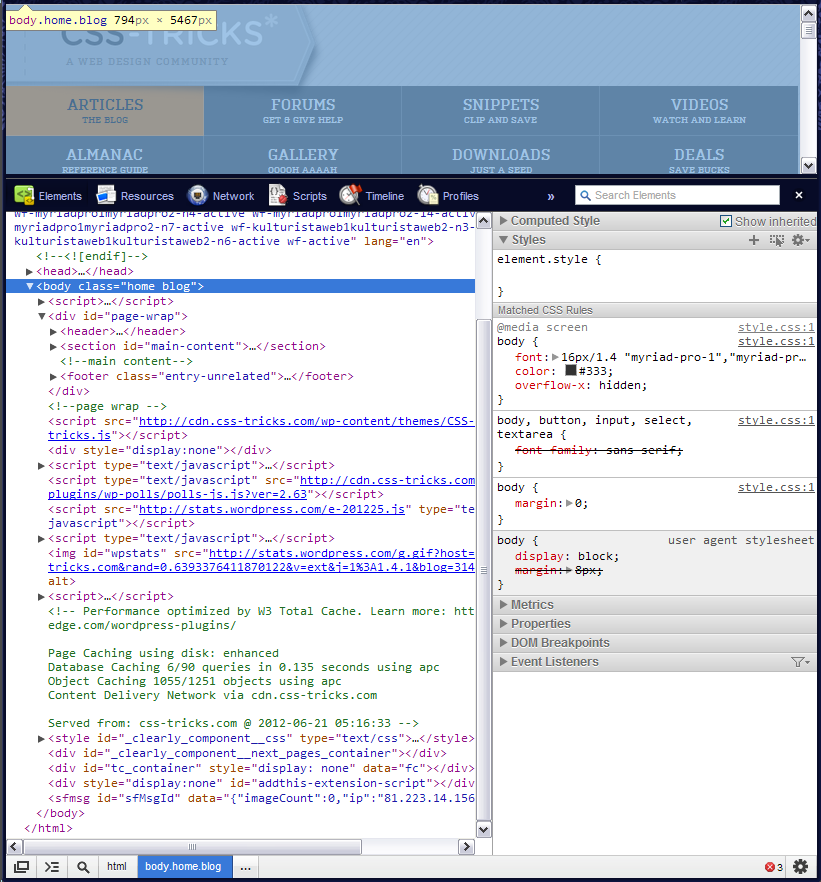The image size is (821, 882).
Task: Expand the margin: 0 shorthand triangle
Action: point(569,503)
